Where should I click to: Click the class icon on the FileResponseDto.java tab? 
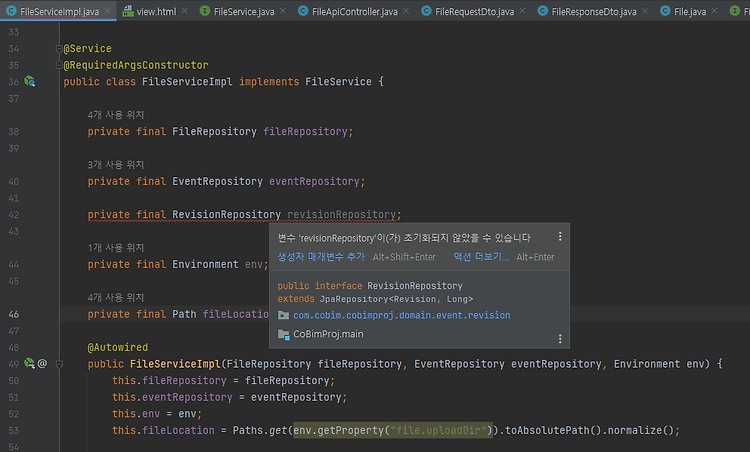[542, 11]
